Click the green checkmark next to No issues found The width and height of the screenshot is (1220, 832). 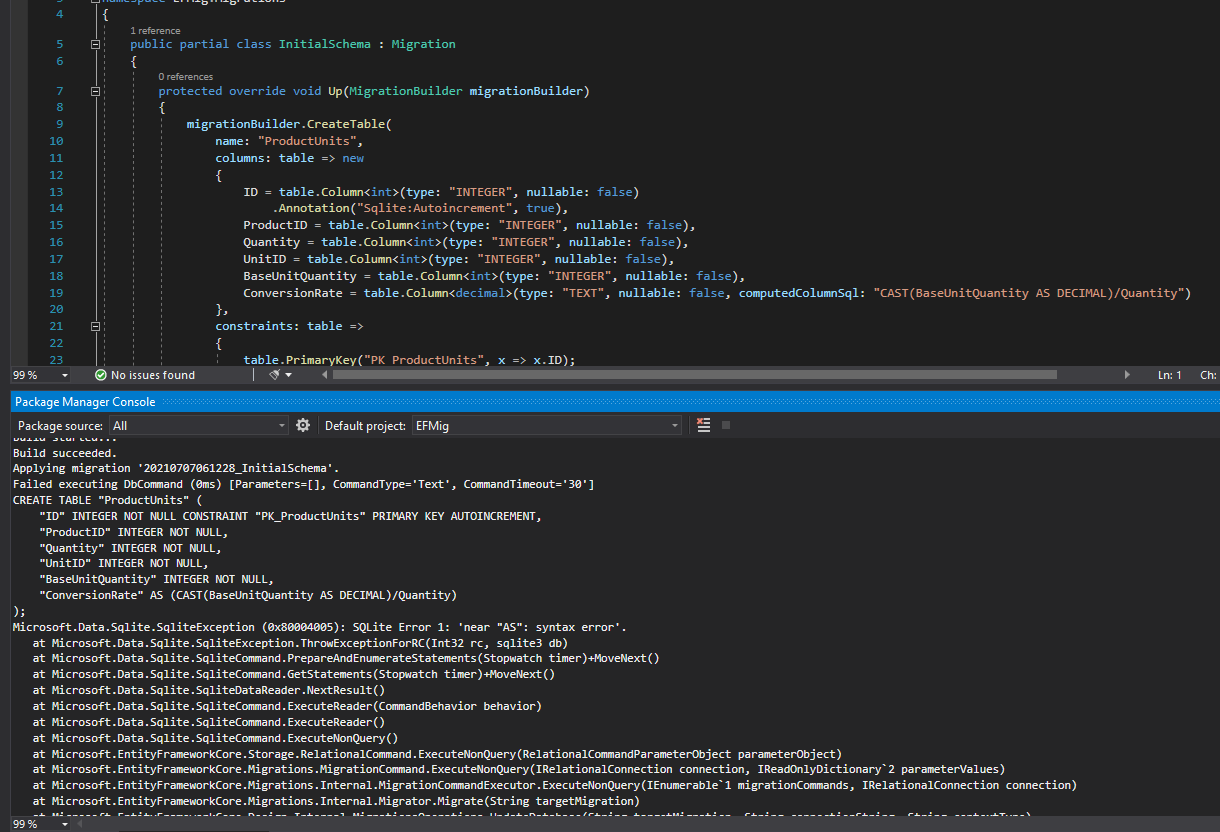101,374
